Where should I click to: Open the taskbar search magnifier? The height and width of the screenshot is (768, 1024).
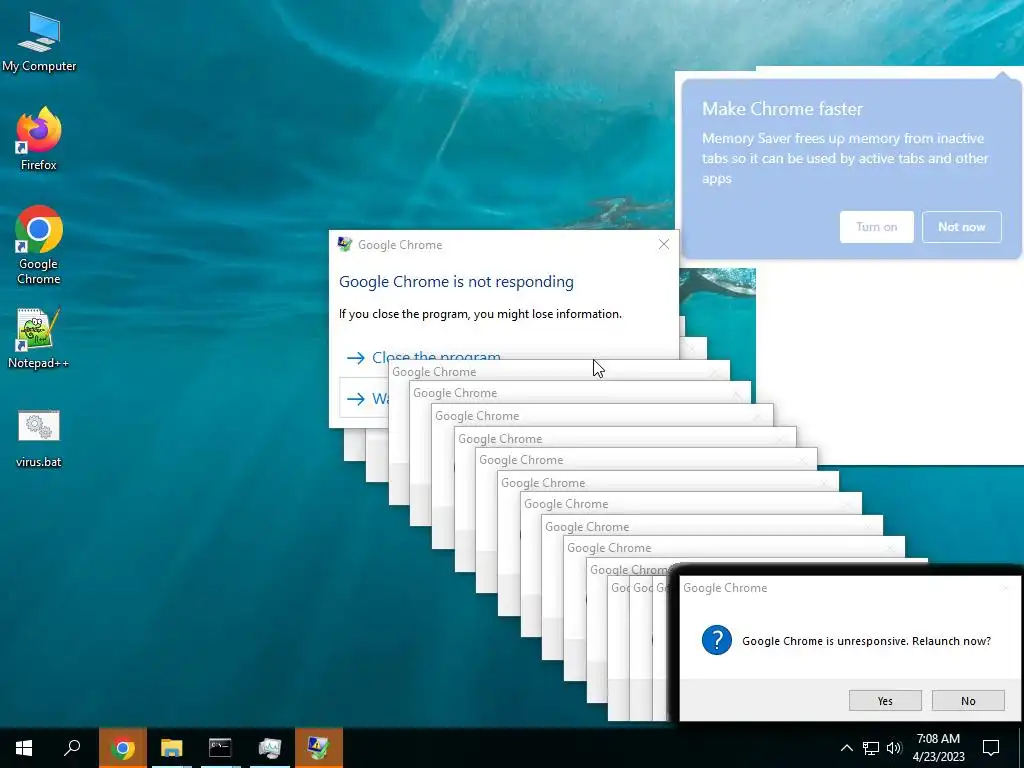point(72,748)
